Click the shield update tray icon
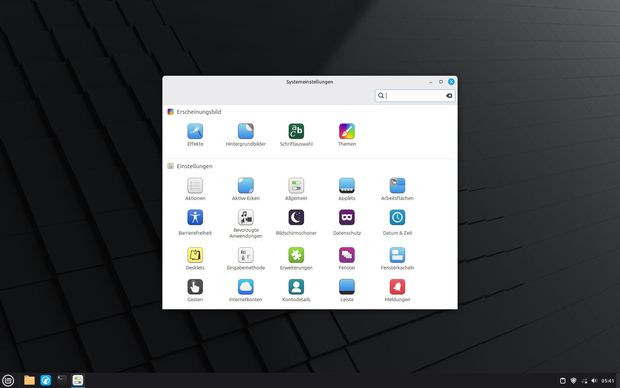 click(x=573, y=381)
